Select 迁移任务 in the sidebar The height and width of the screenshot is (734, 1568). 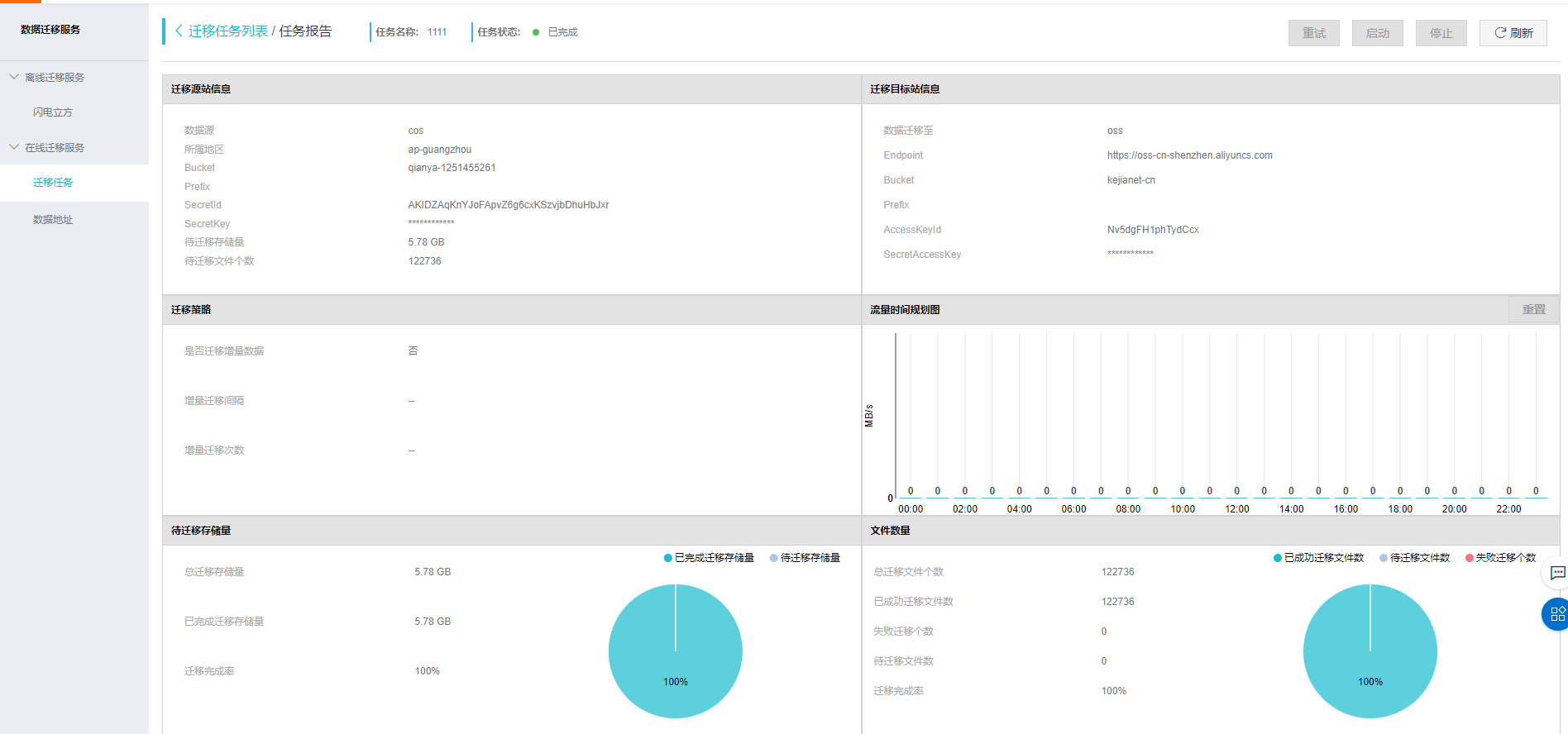(x=53, y=183)
